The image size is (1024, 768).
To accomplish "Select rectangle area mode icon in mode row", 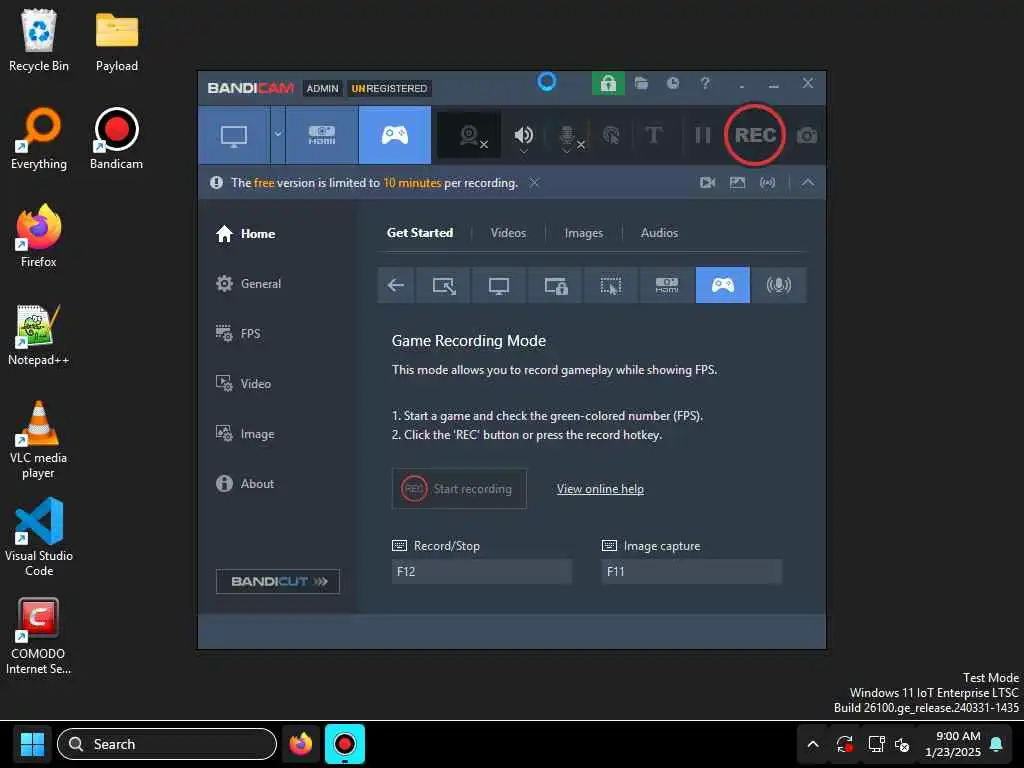I will [x=443, y=285].
